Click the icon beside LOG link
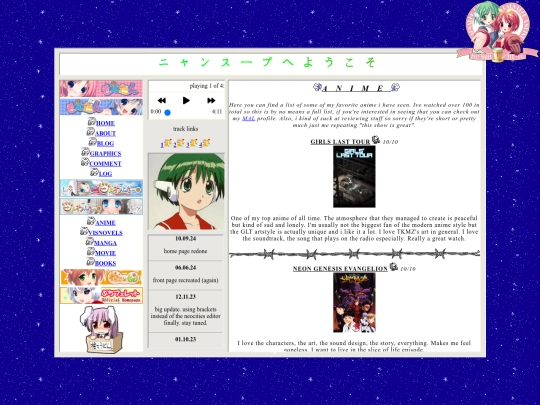 [x=94, y=172]
